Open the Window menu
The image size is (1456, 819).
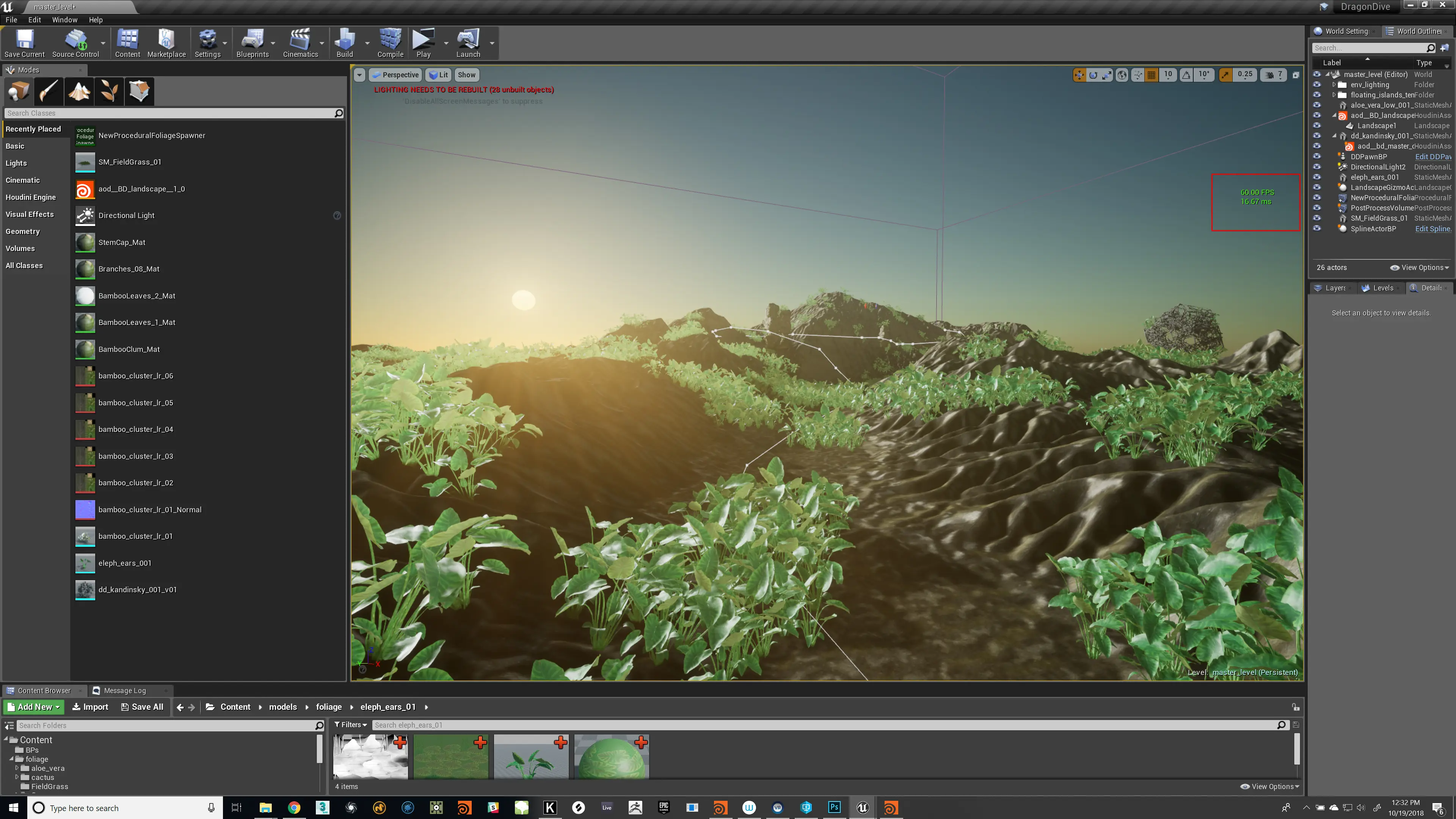(64, 20)
